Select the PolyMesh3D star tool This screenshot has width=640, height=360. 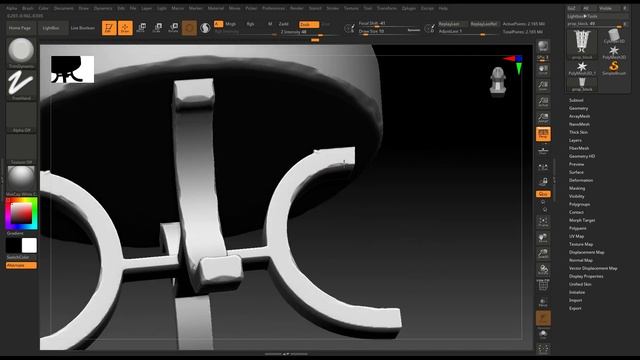click(x=613, y=52)
